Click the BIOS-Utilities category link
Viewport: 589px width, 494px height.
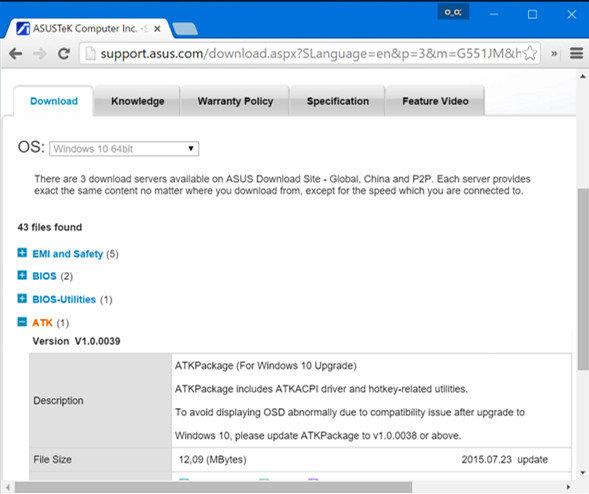[x=64, y=299]
